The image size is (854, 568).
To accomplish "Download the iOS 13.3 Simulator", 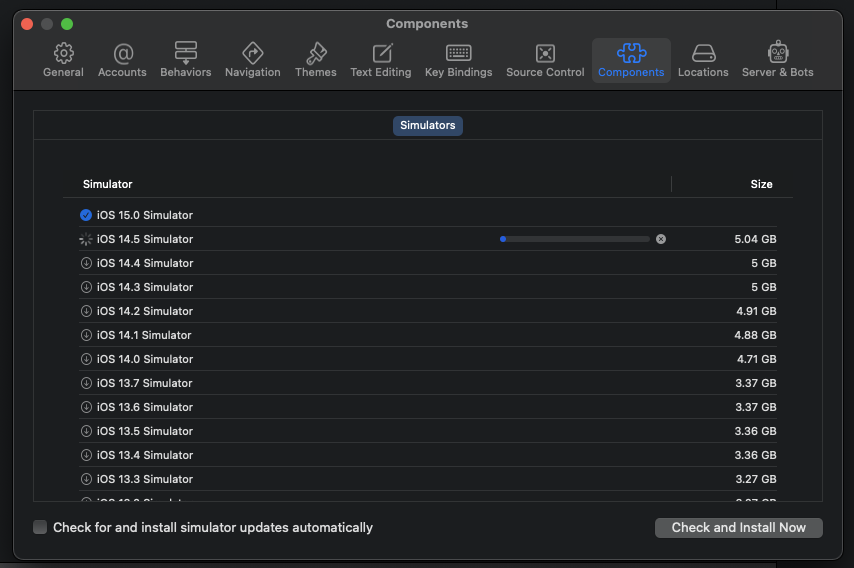I will [x=86, y=479].
